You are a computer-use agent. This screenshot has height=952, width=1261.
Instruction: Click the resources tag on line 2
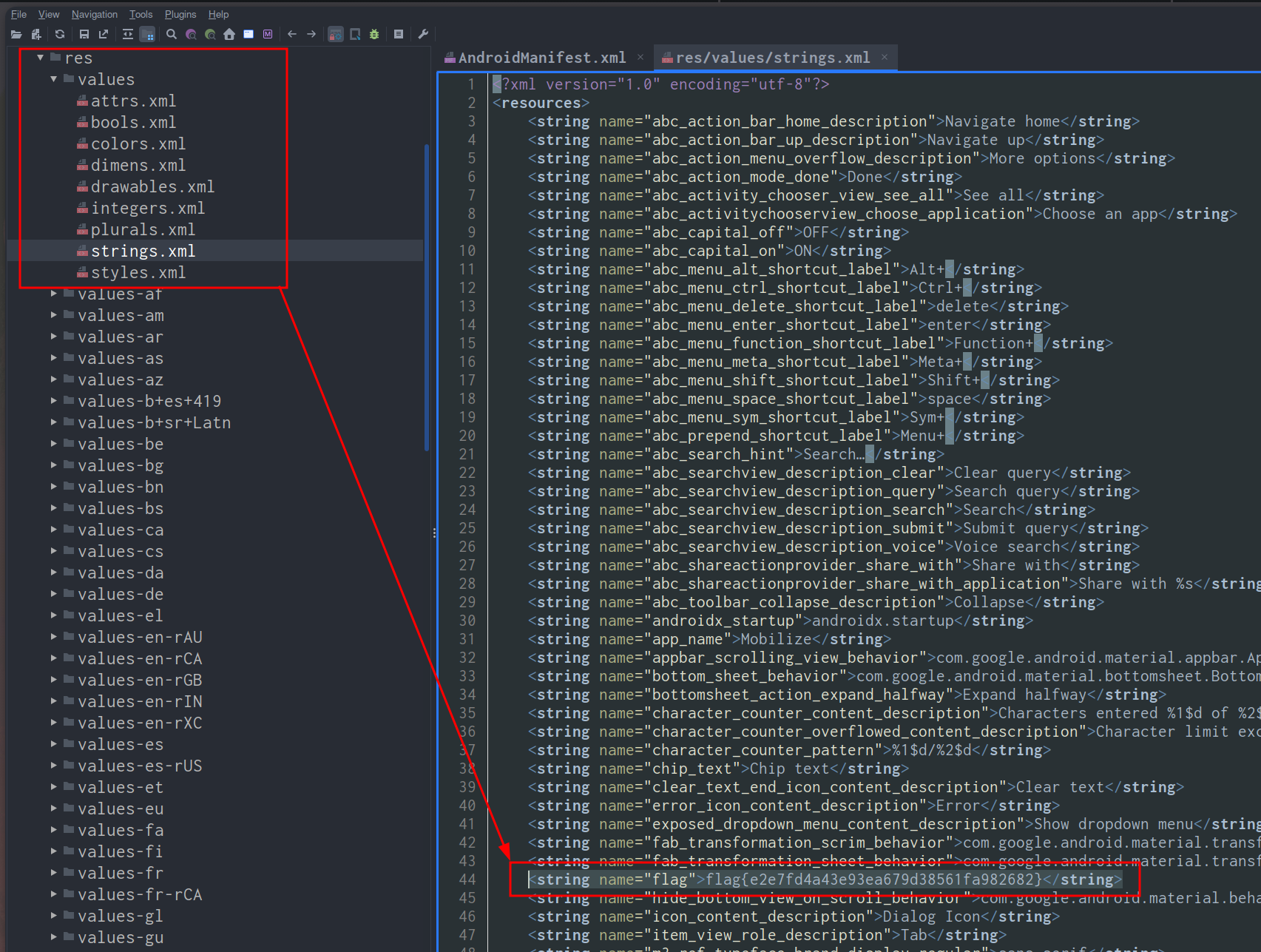tap(541, 103)
